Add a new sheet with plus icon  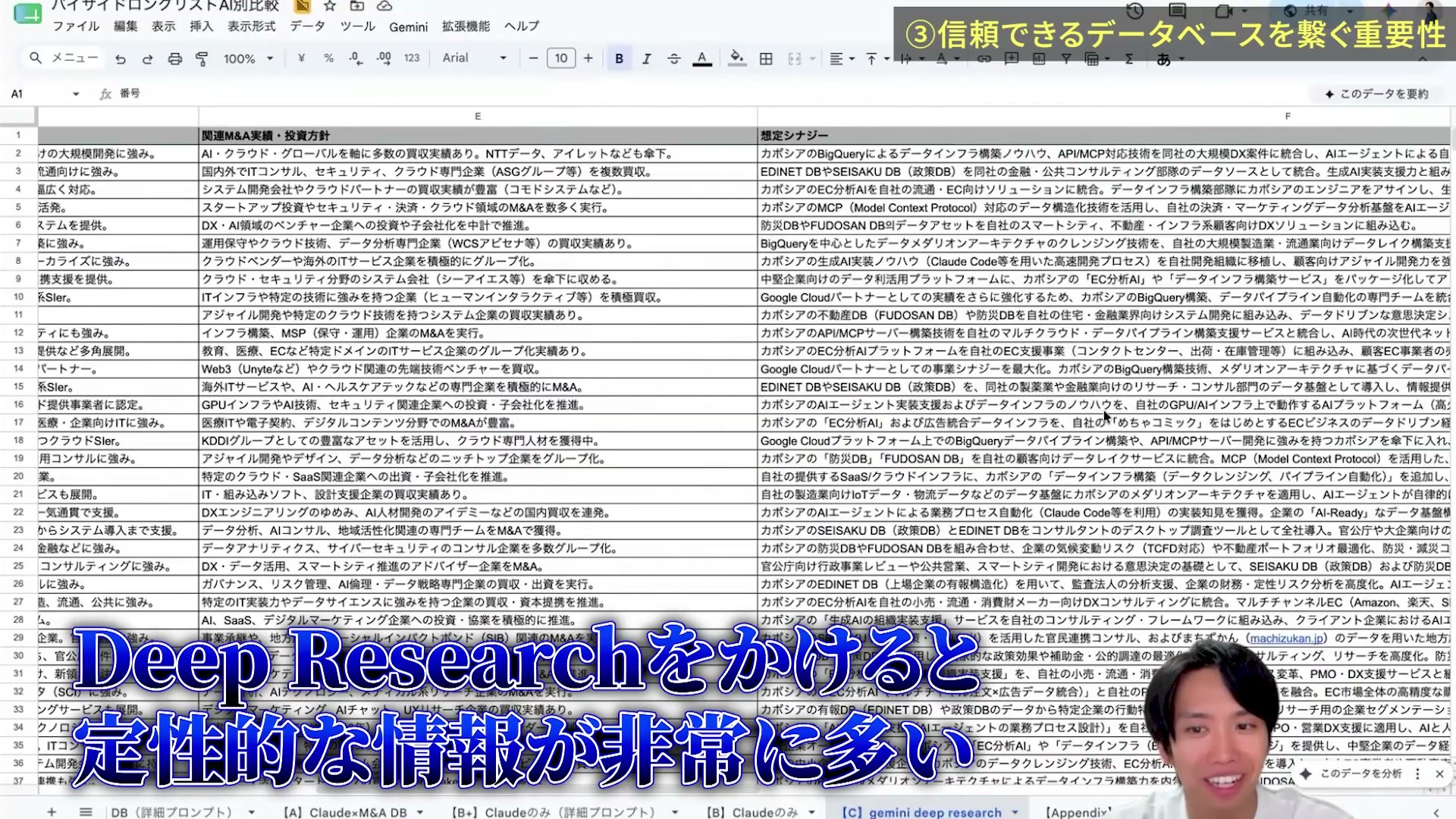(52, 811)
